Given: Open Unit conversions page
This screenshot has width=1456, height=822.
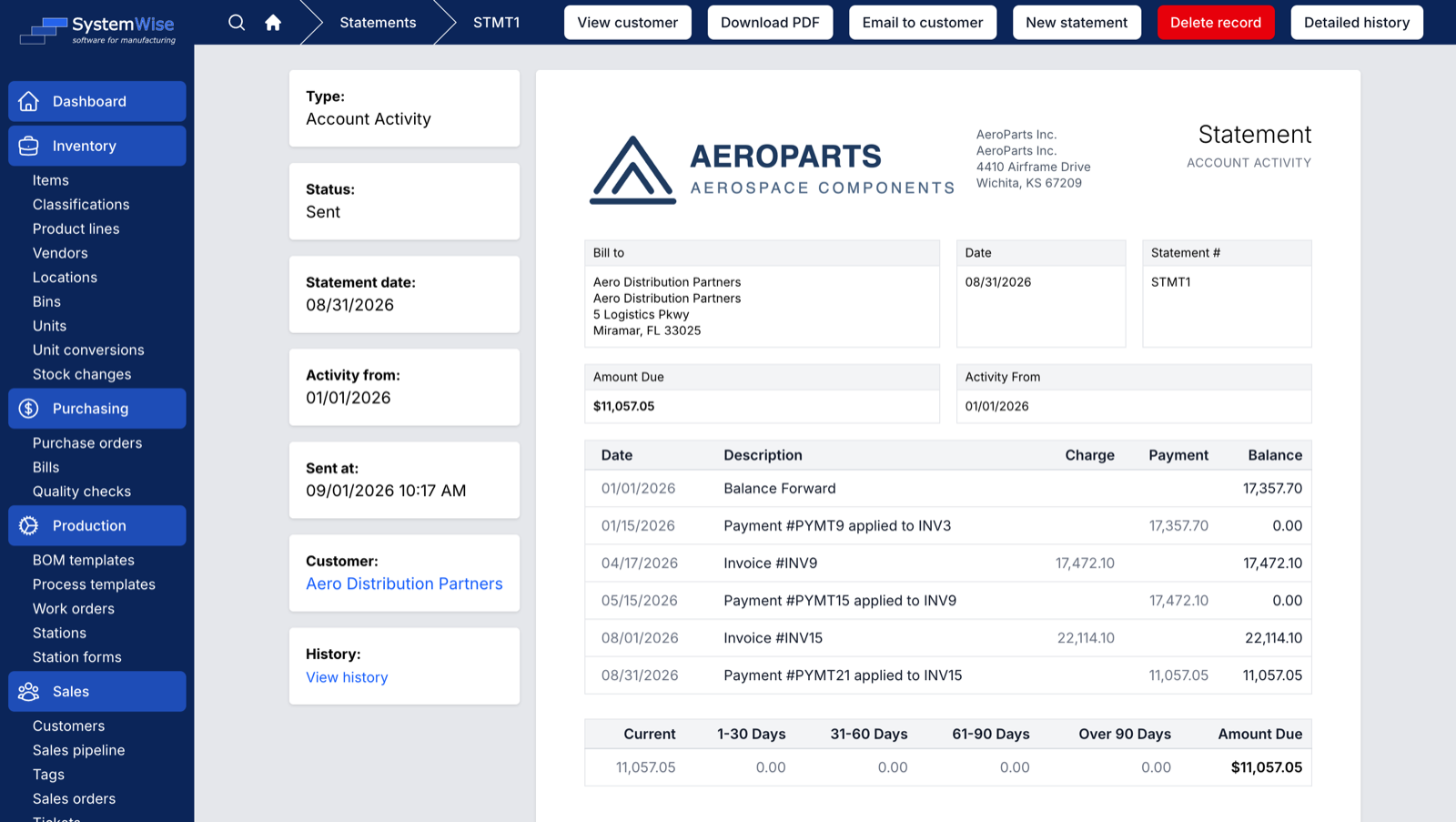Looking at the screenshot, I should click(88, 350).
